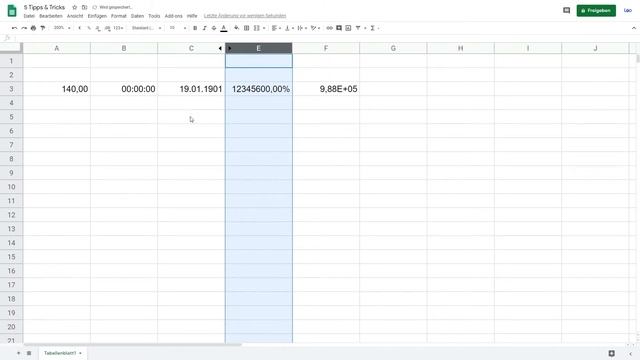
Task: Open the Bearbeiten menu
Action: pos(51,16)
